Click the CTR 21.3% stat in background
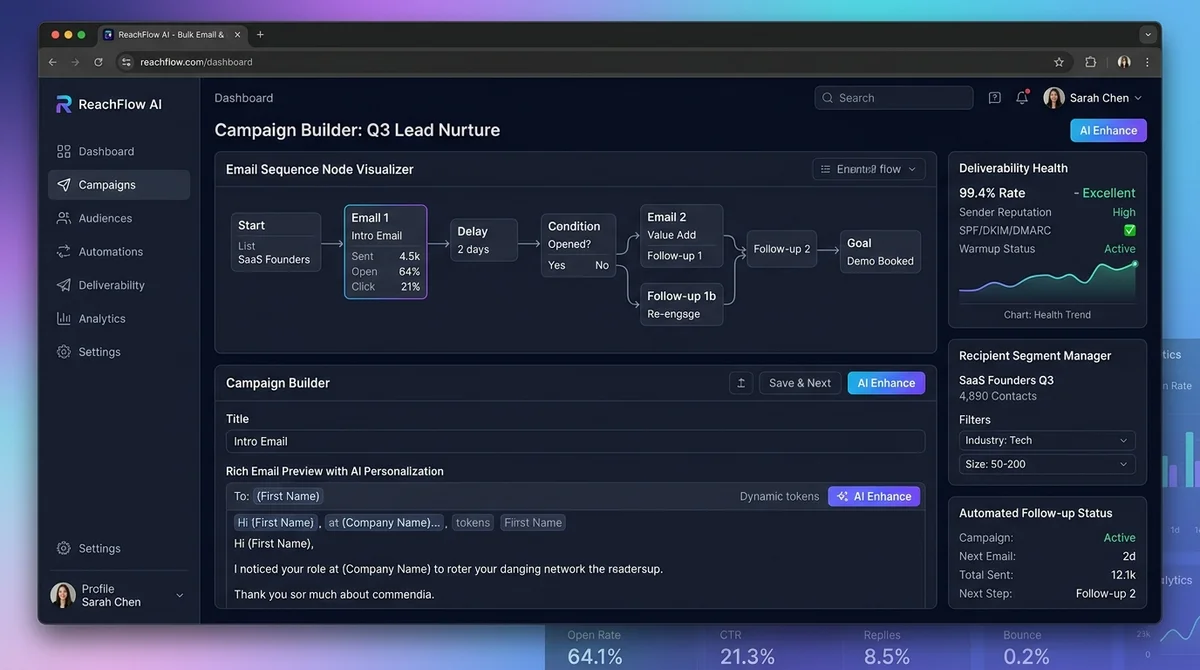Screen dimensions: 1200x670 747,648
